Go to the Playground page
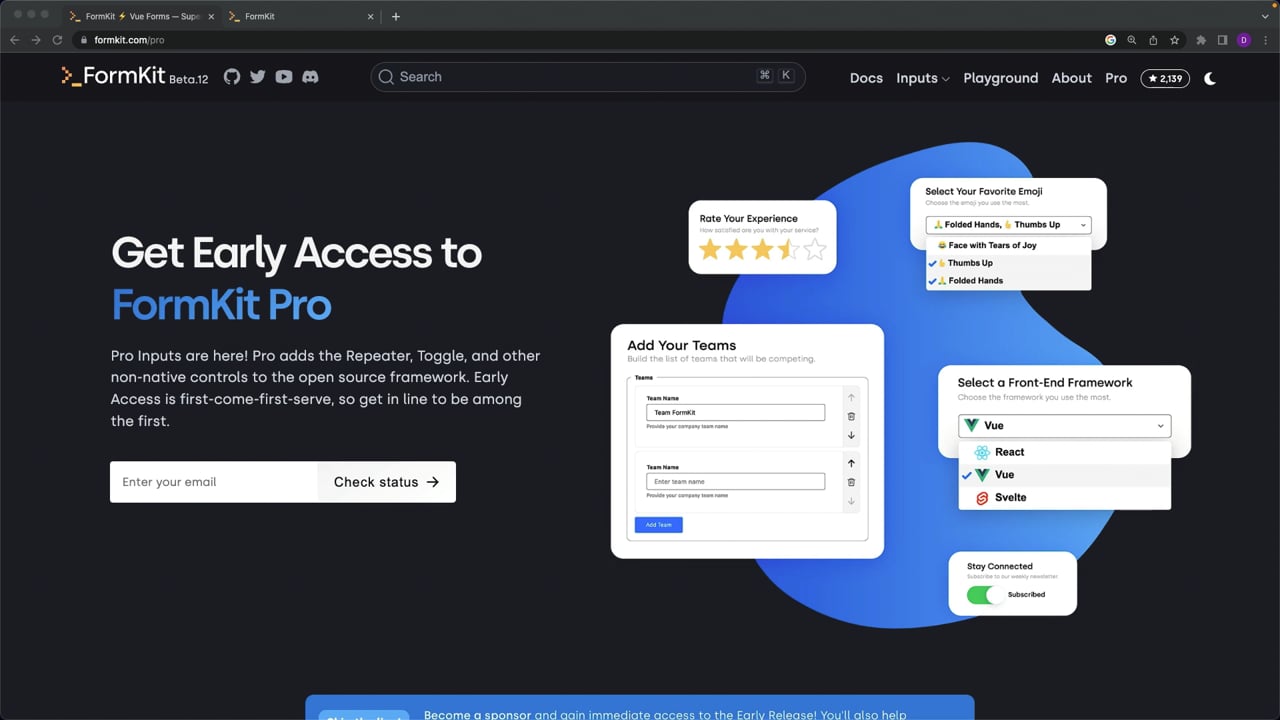 [x=1001, y=78]
